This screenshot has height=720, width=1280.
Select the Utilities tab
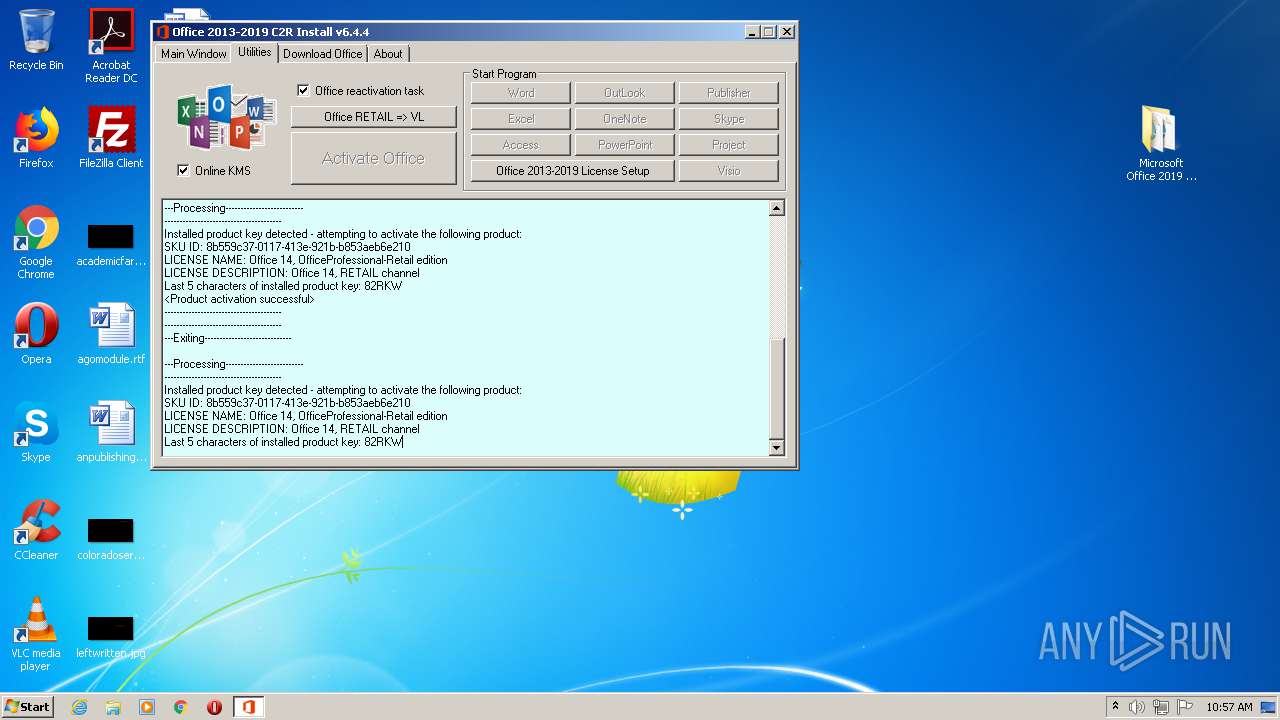254,52
